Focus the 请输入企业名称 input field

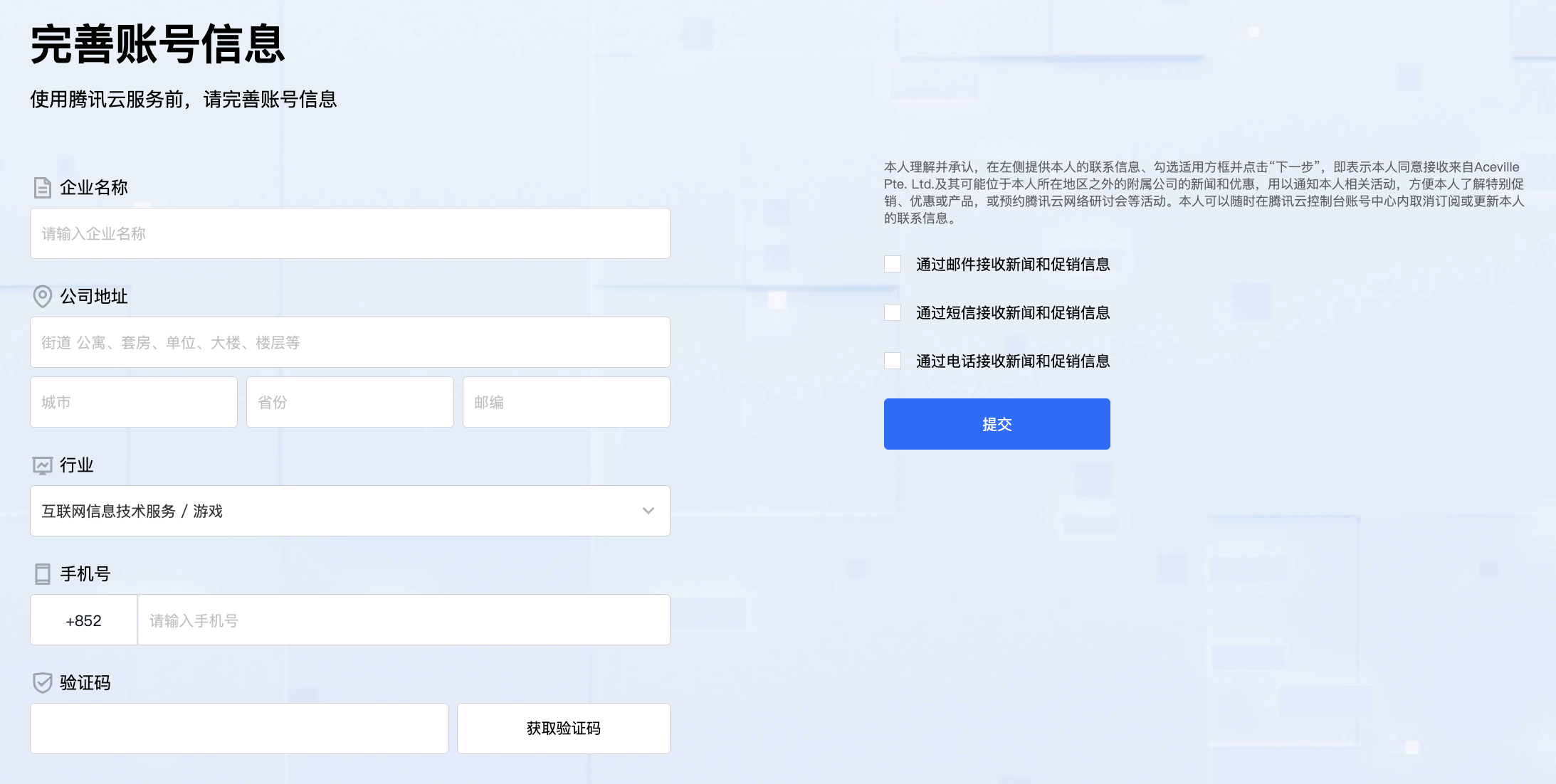349,233
